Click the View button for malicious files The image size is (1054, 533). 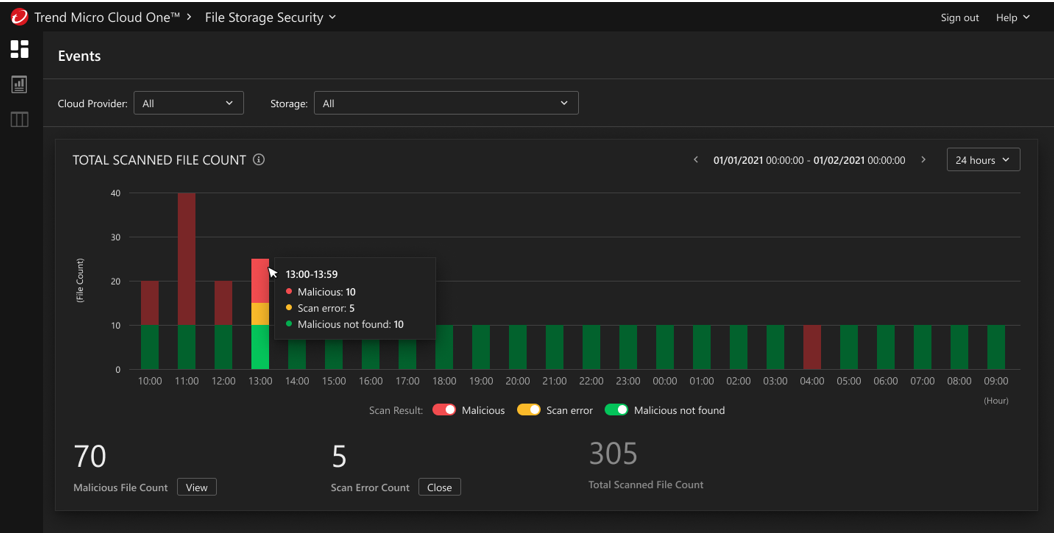197,487
